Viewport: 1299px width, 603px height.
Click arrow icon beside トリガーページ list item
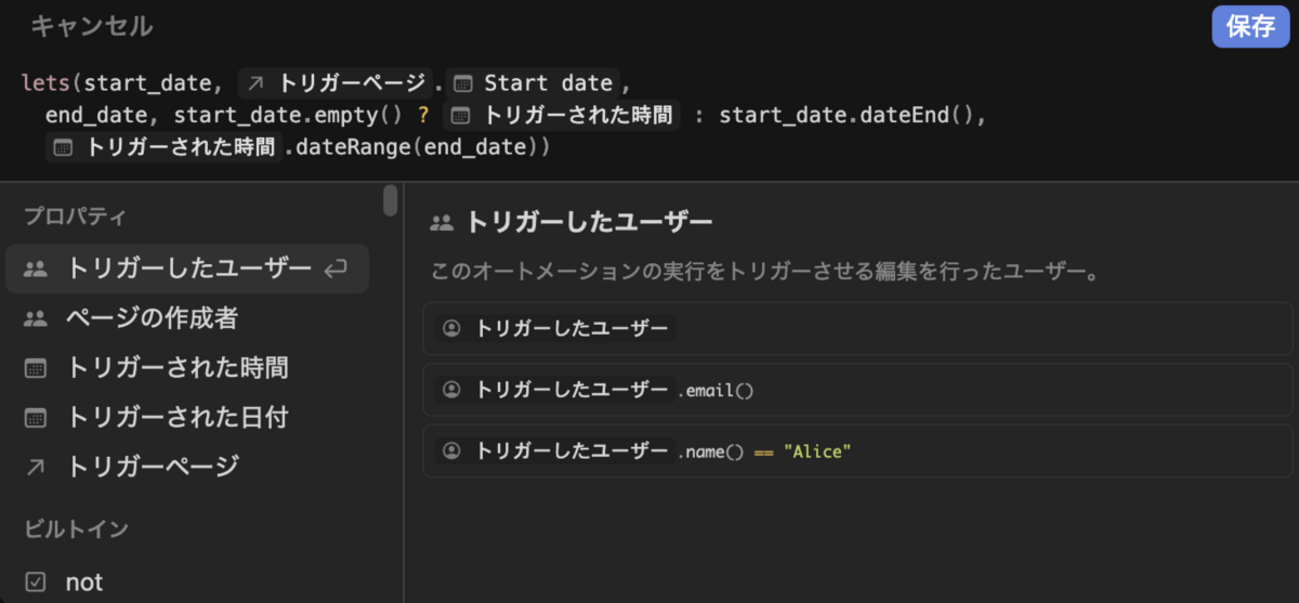click(35, 466)
